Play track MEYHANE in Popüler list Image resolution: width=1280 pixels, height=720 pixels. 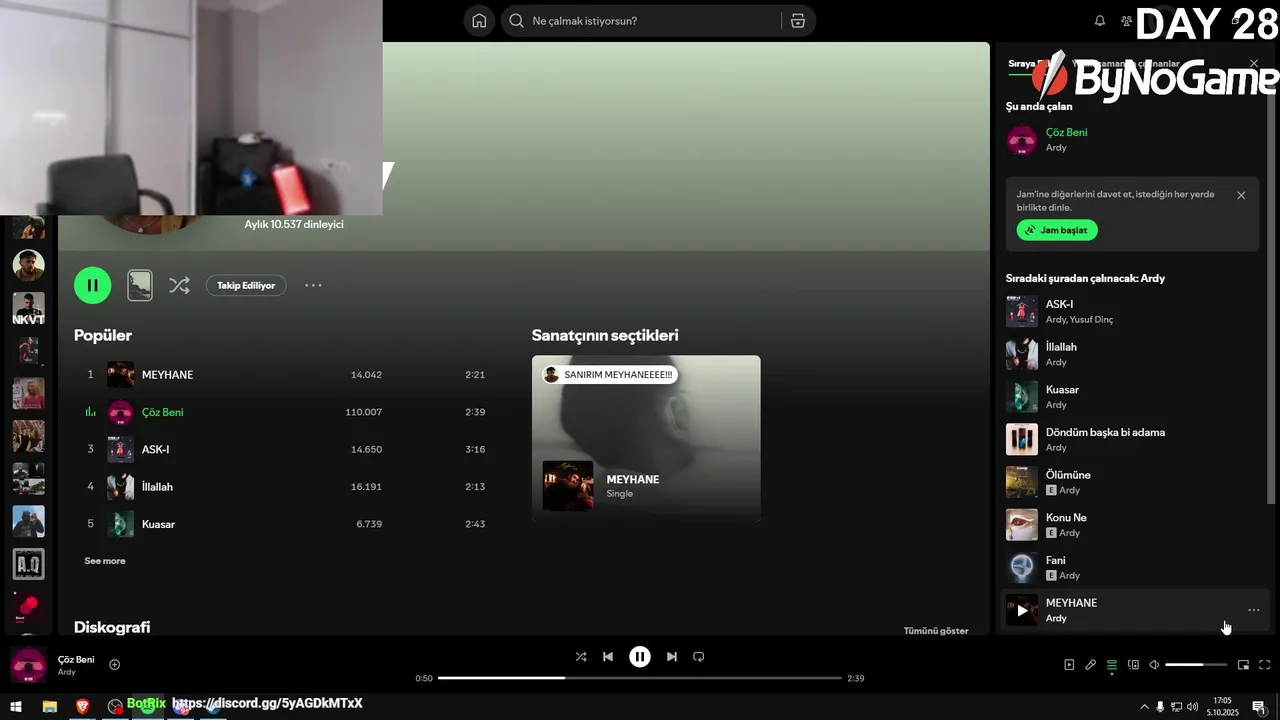(x=284, y=375)
